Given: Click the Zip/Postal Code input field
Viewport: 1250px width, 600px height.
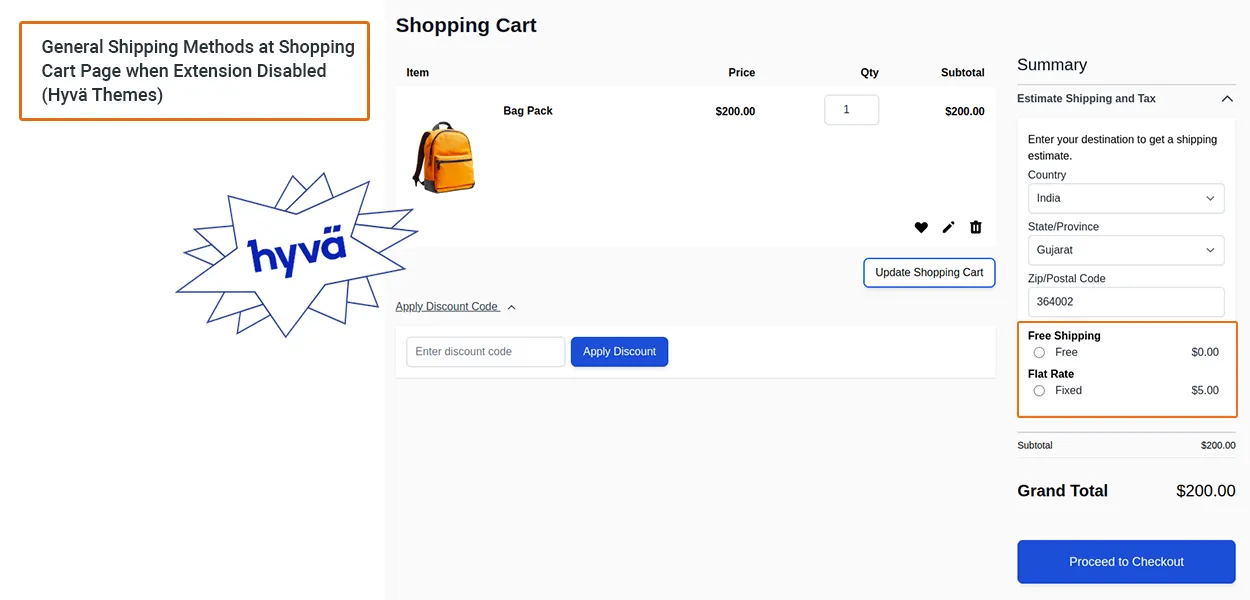Looking at the screenshot, I should tap(1126, 302).
